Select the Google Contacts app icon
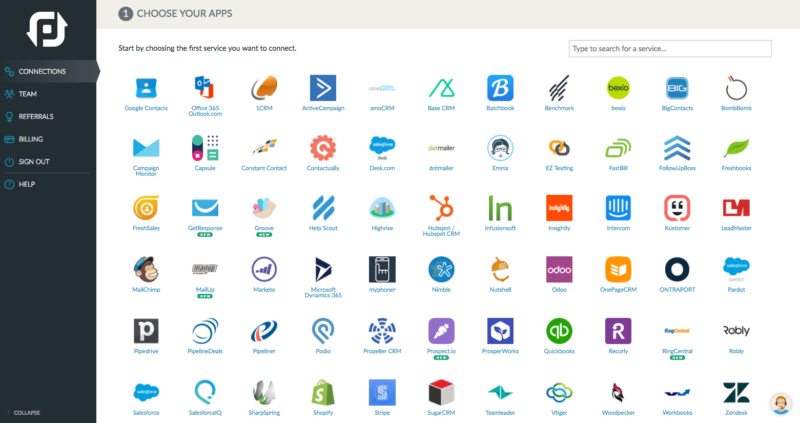Viewport: 800px width, 423px height. (x=146, y=88)
